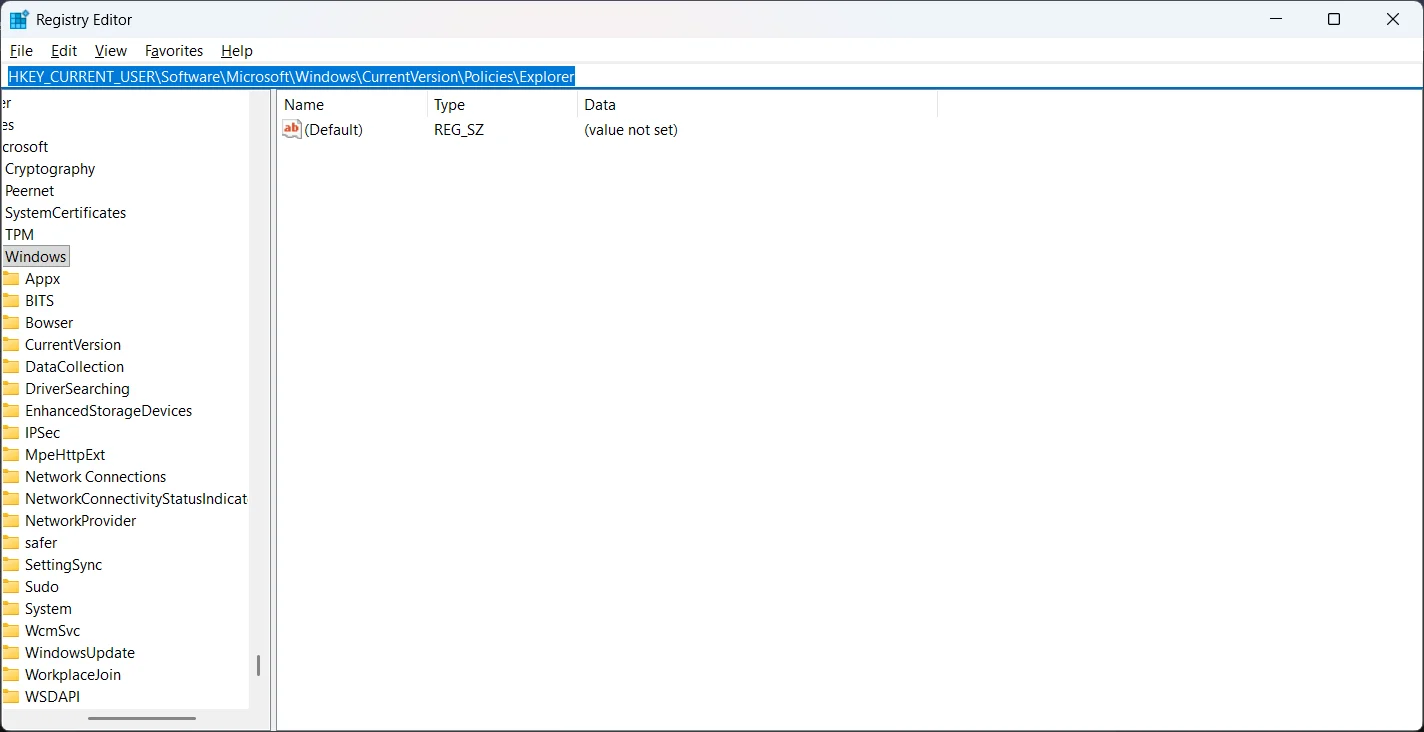This screenshot has width=1424, height=732.
Task: Open the Favorites menu
Action: (173, 50)
